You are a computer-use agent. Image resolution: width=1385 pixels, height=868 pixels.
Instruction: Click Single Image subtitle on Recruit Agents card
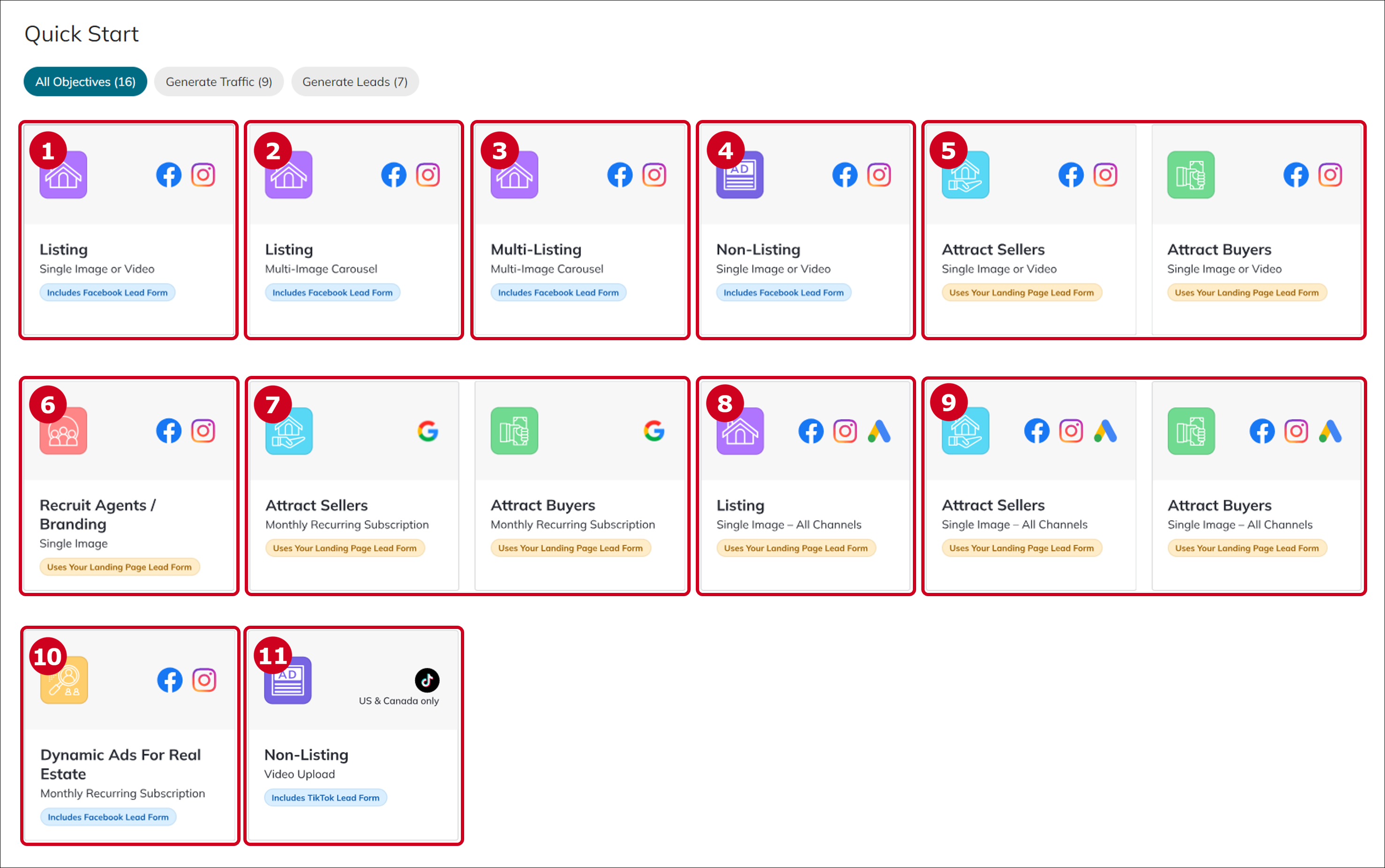(74, 543)
